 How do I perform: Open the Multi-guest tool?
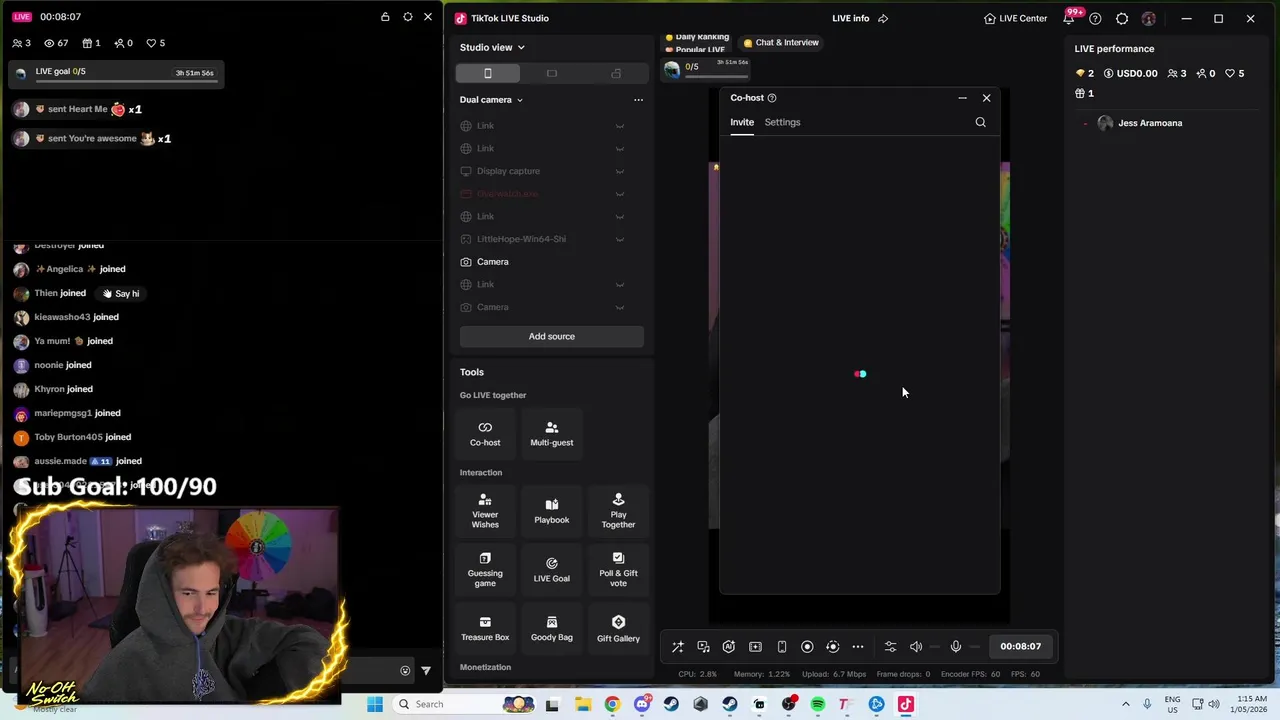click(551, 434)
